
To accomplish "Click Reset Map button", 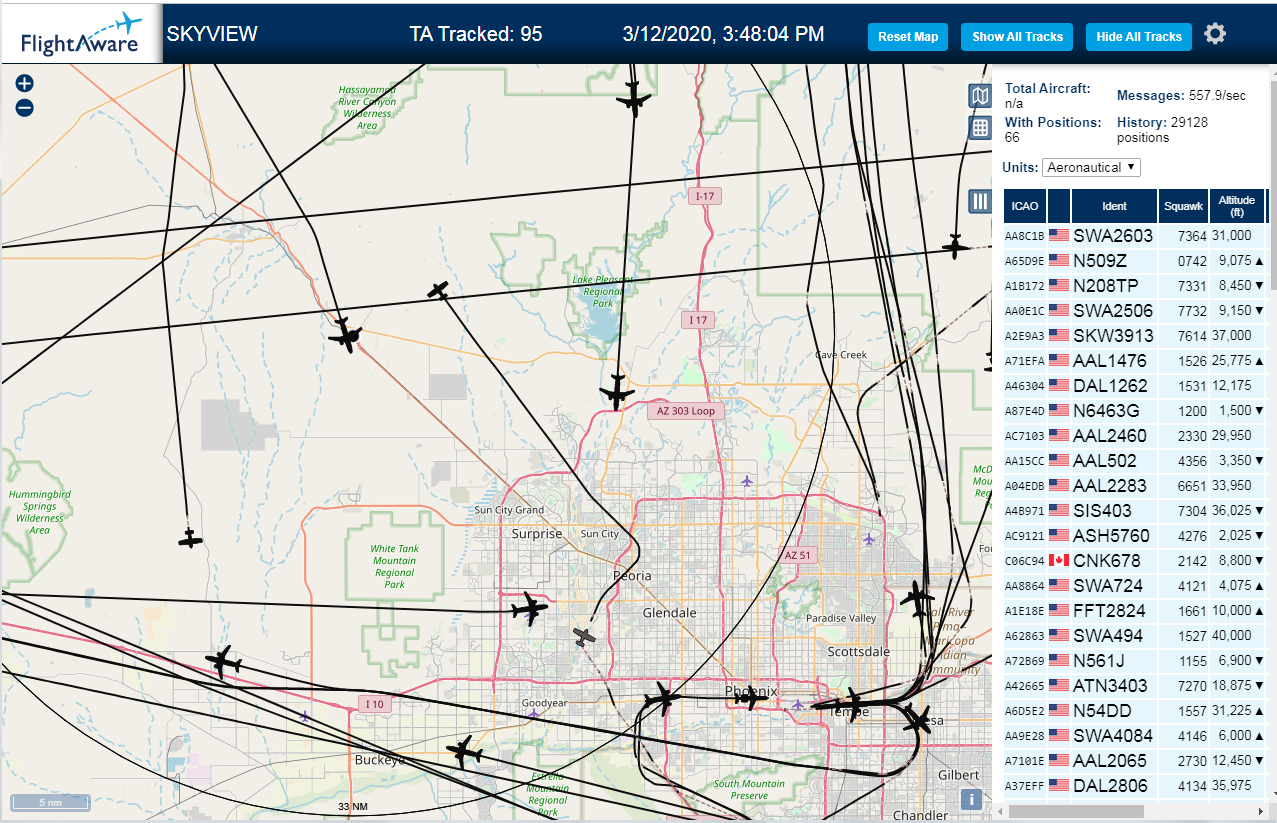I will click(908, 37).
